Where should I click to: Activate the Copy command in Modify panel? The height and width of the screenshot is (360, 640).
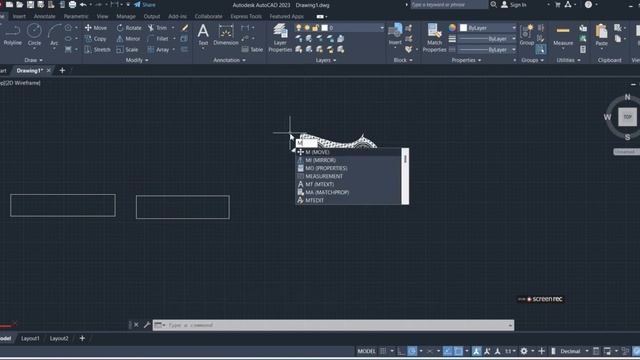(96, 39)
